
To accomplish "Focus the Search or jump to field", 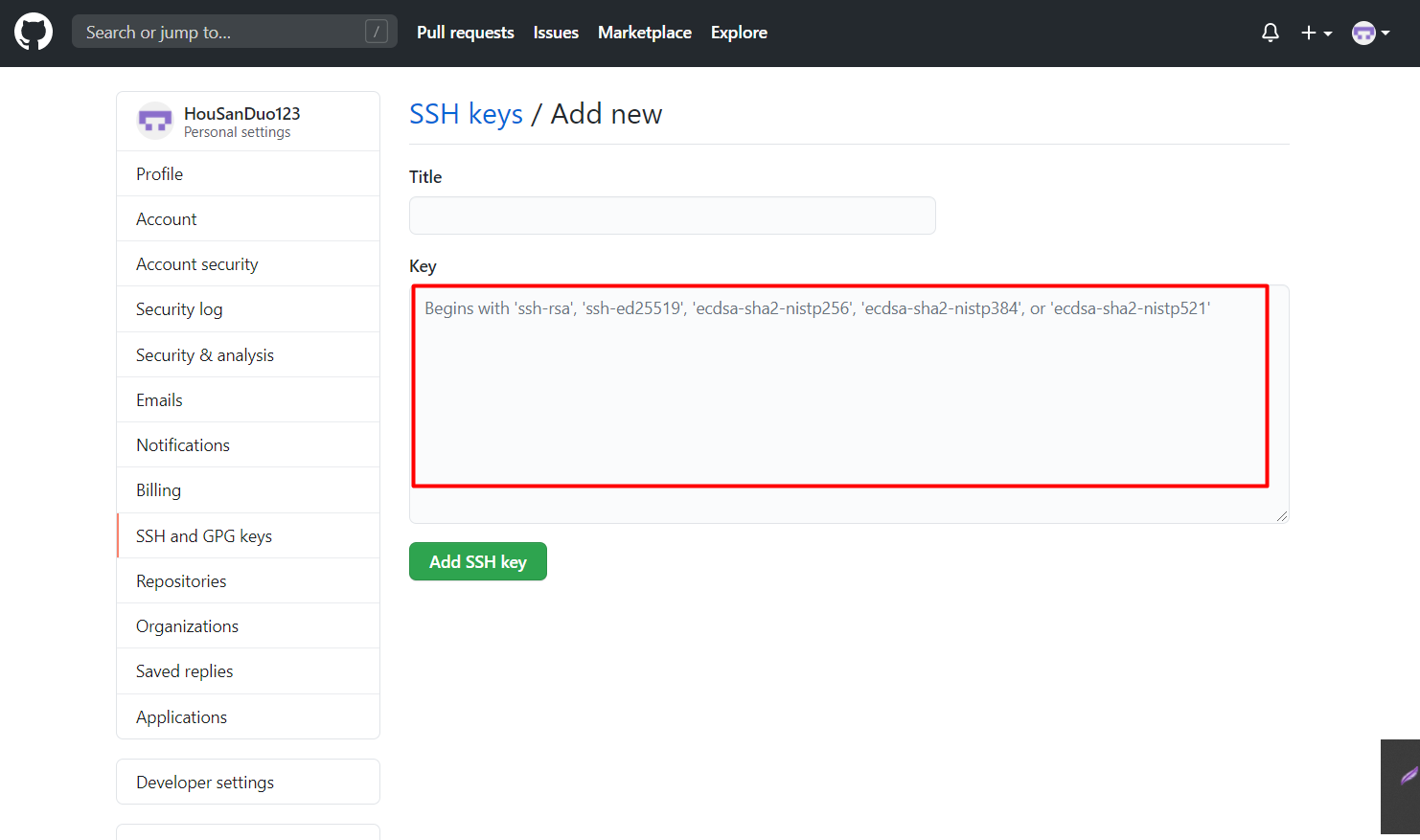I will click(x=235, y=32).
